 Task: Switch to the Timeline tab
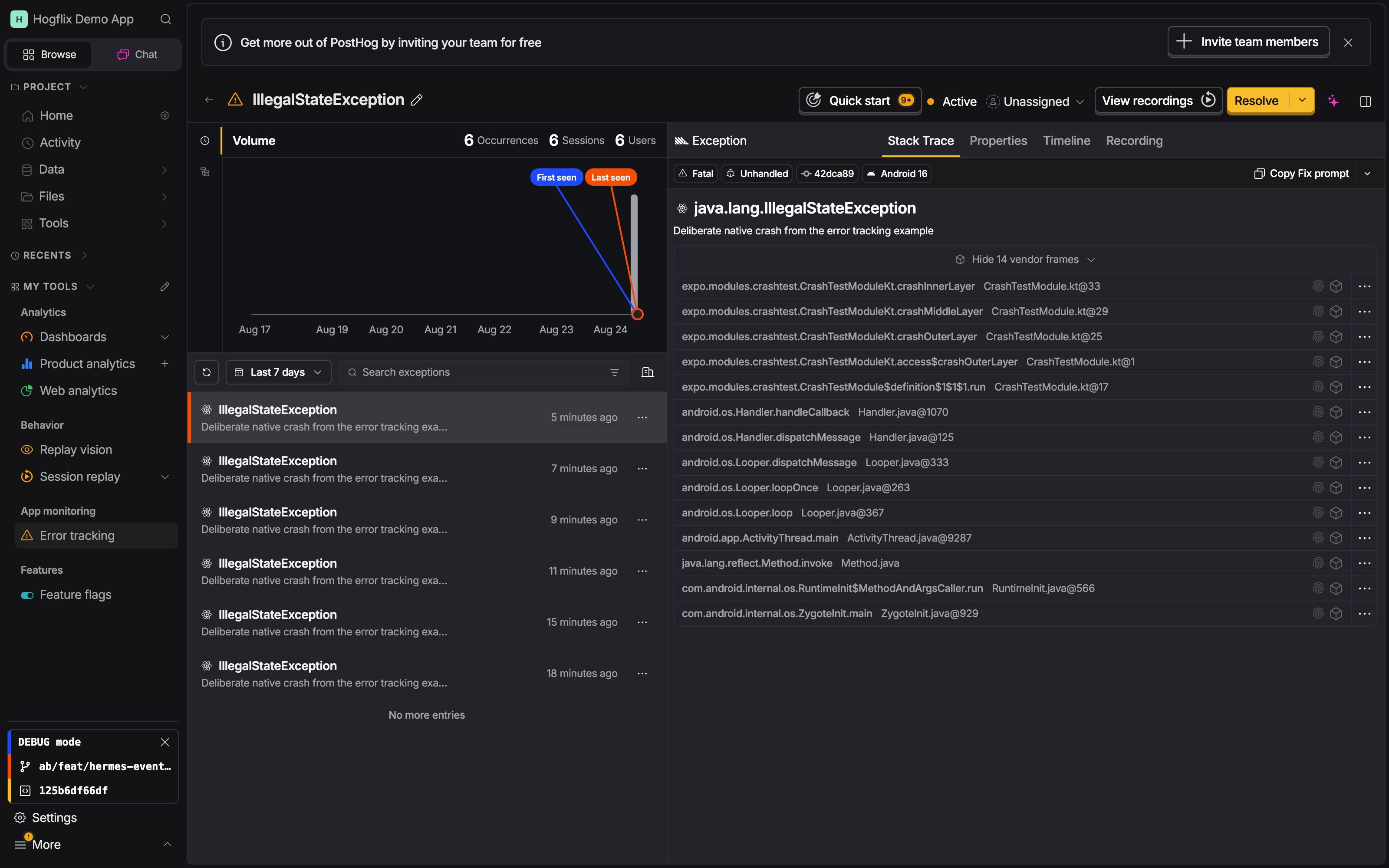1066,141
